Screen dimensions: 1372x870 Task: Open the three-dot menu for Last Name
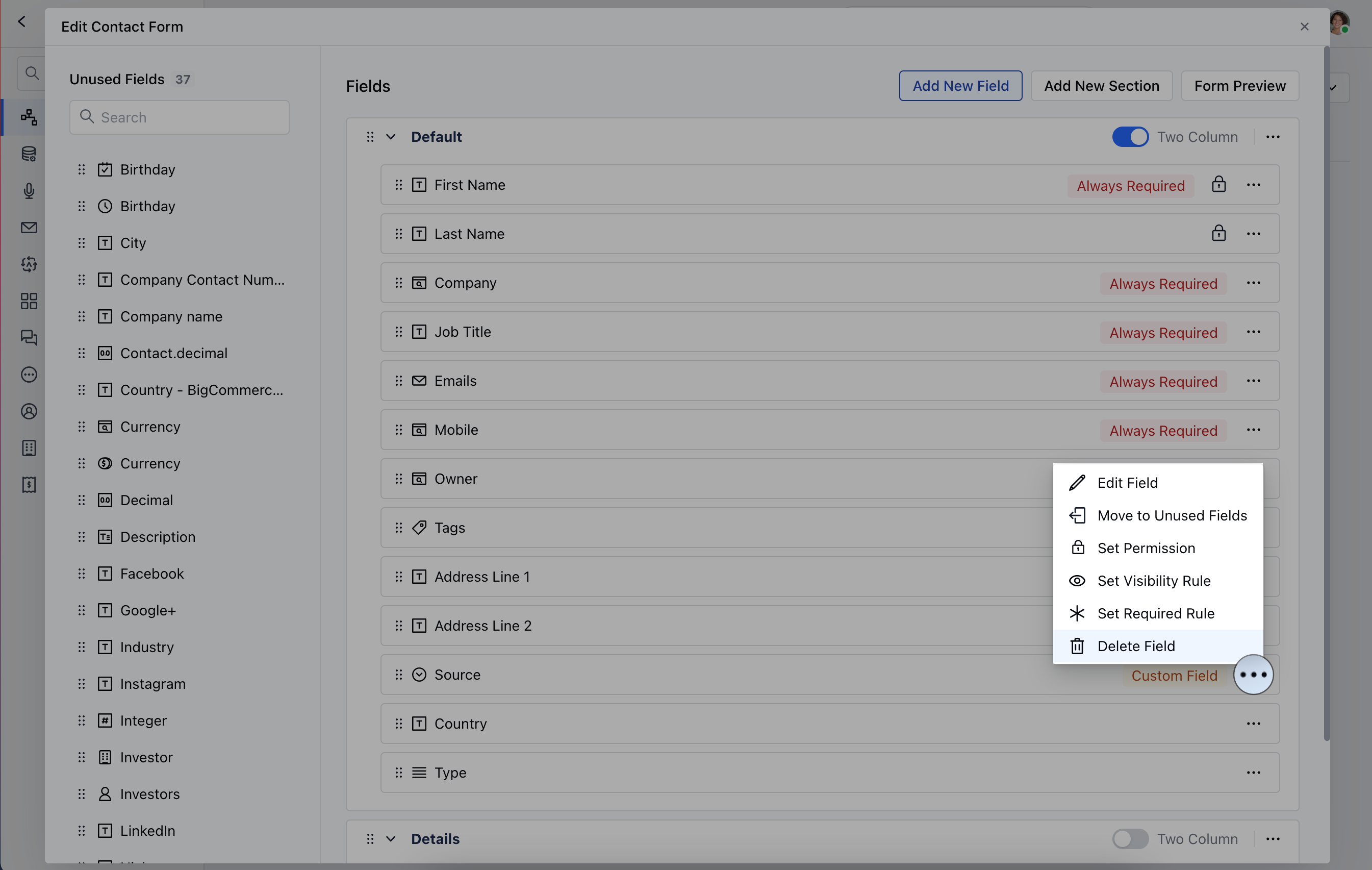1253,234
